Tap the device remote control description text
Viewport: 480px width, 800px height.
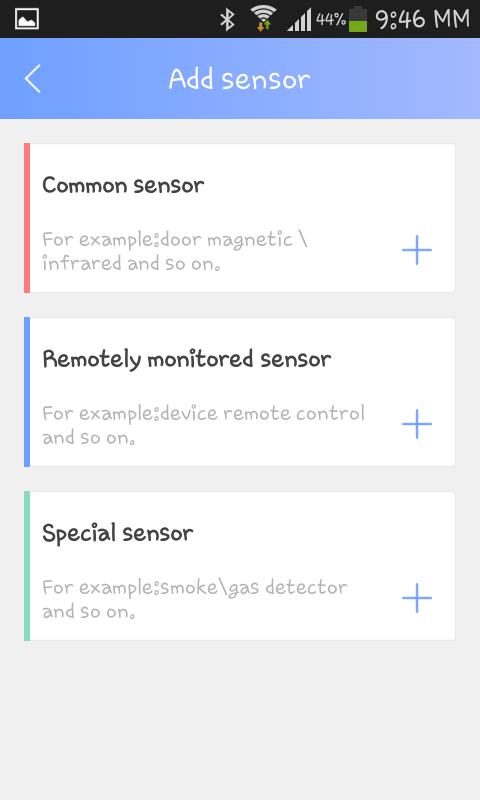pyautogui.click(x=204, y=425)
